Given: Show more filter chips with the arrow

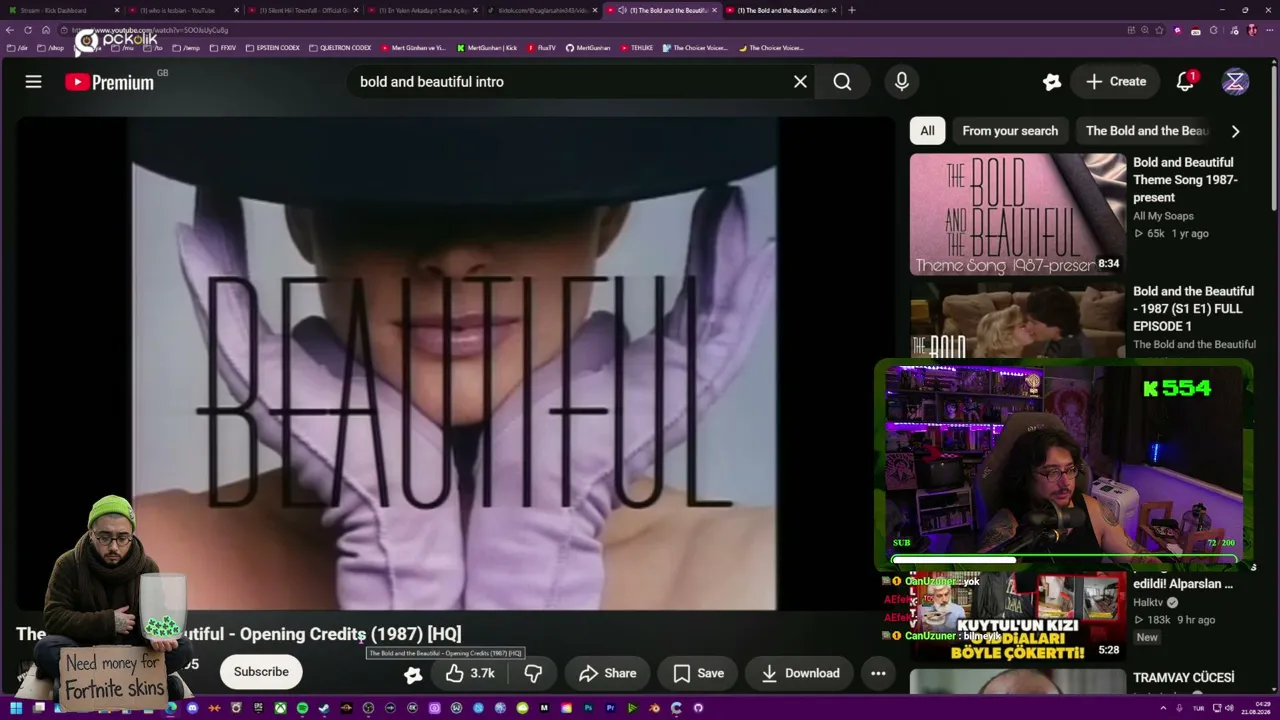Looking at the screenshot, I should pos(1235,131).
